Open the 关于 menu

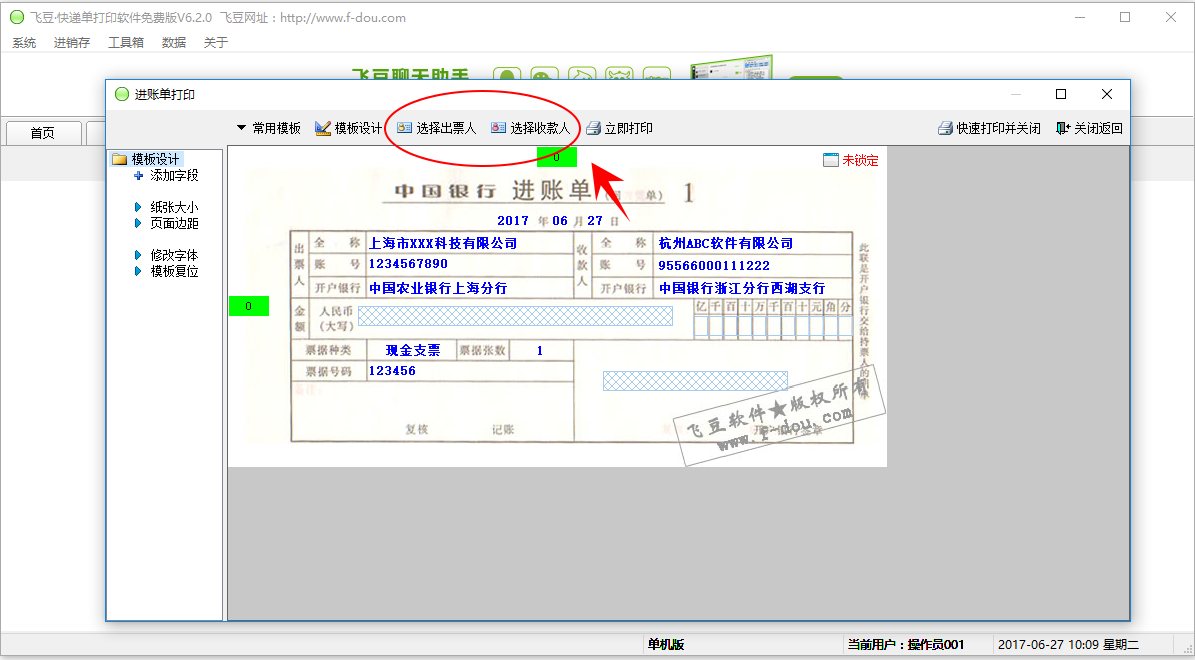[x=216, y=43]
